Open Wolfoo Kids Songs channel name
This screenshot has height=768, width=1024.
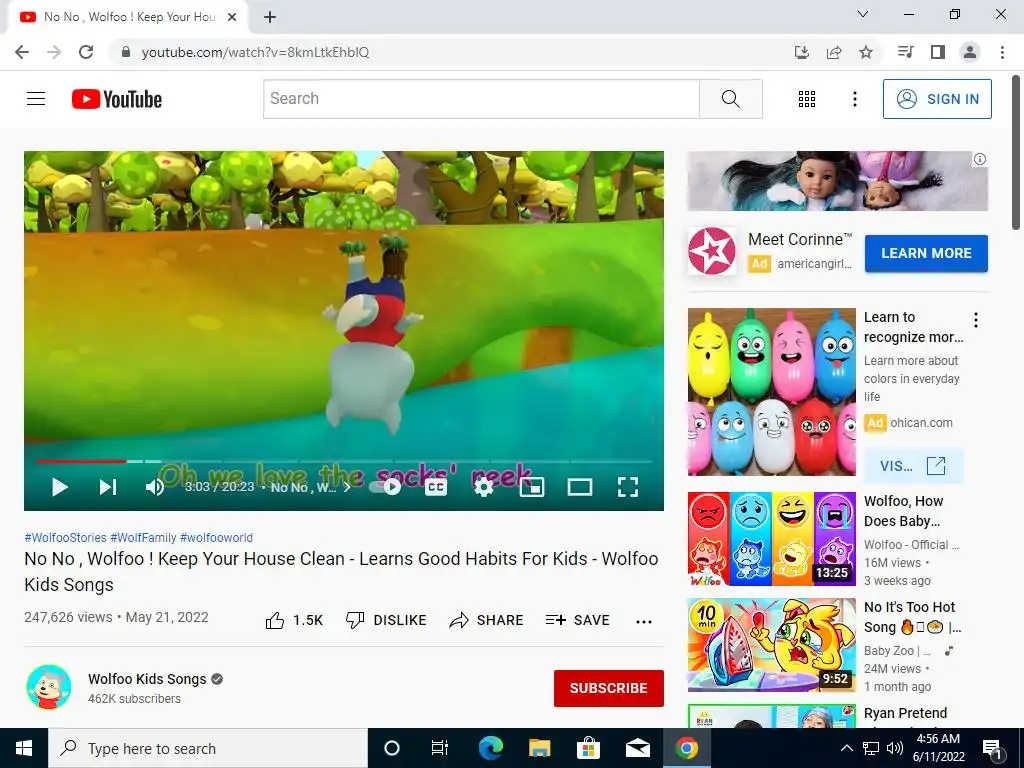147,679
